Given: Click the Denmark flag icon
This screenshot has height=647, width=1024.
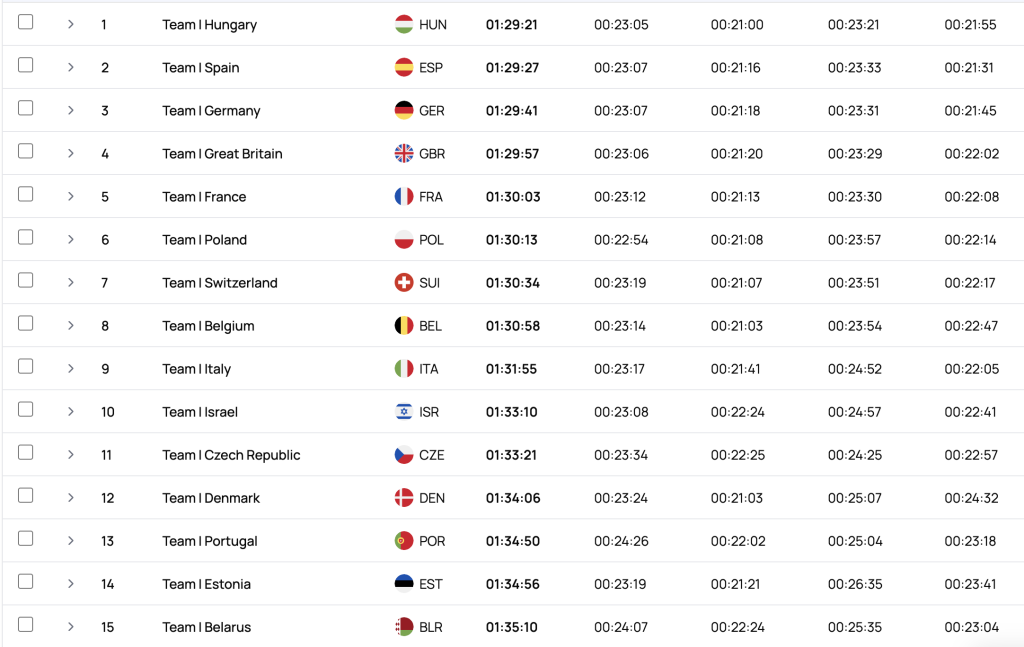Looking at the screenshot, I should point(404,498).
